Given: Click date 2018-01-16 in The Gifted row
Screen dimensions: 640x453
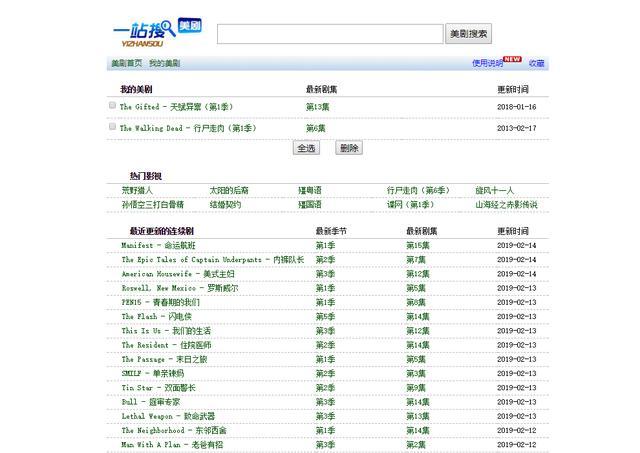Looking at the screenshot, I should [x=516, y=107].
